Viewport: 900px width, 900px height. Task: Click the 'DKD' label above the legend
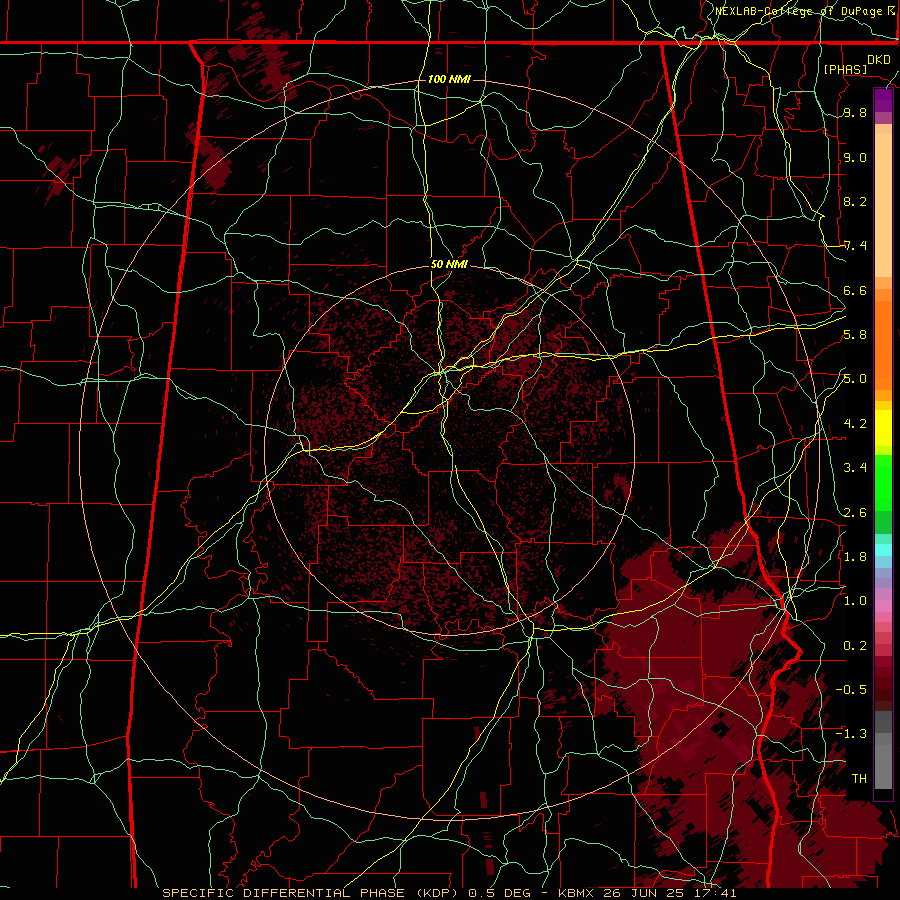[878, 60]
